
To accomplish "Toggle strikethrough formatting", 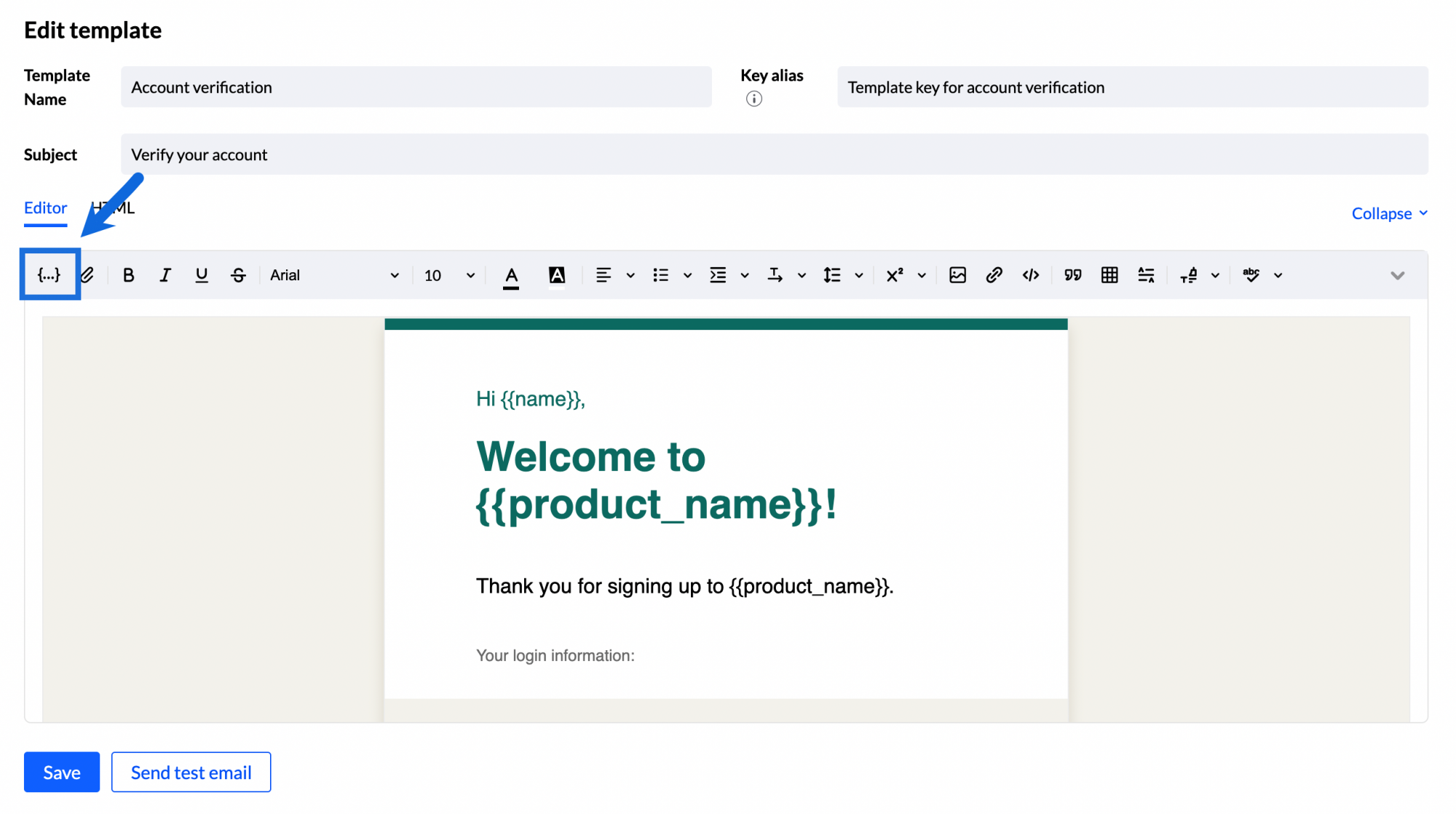I will (238, 274).
